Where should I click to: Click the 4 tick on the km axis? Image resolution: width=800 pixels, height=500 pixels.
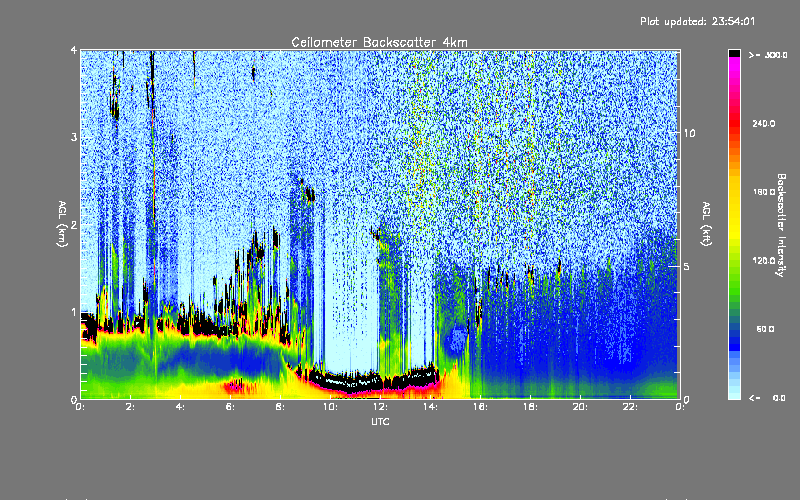(x=74, y=50)
